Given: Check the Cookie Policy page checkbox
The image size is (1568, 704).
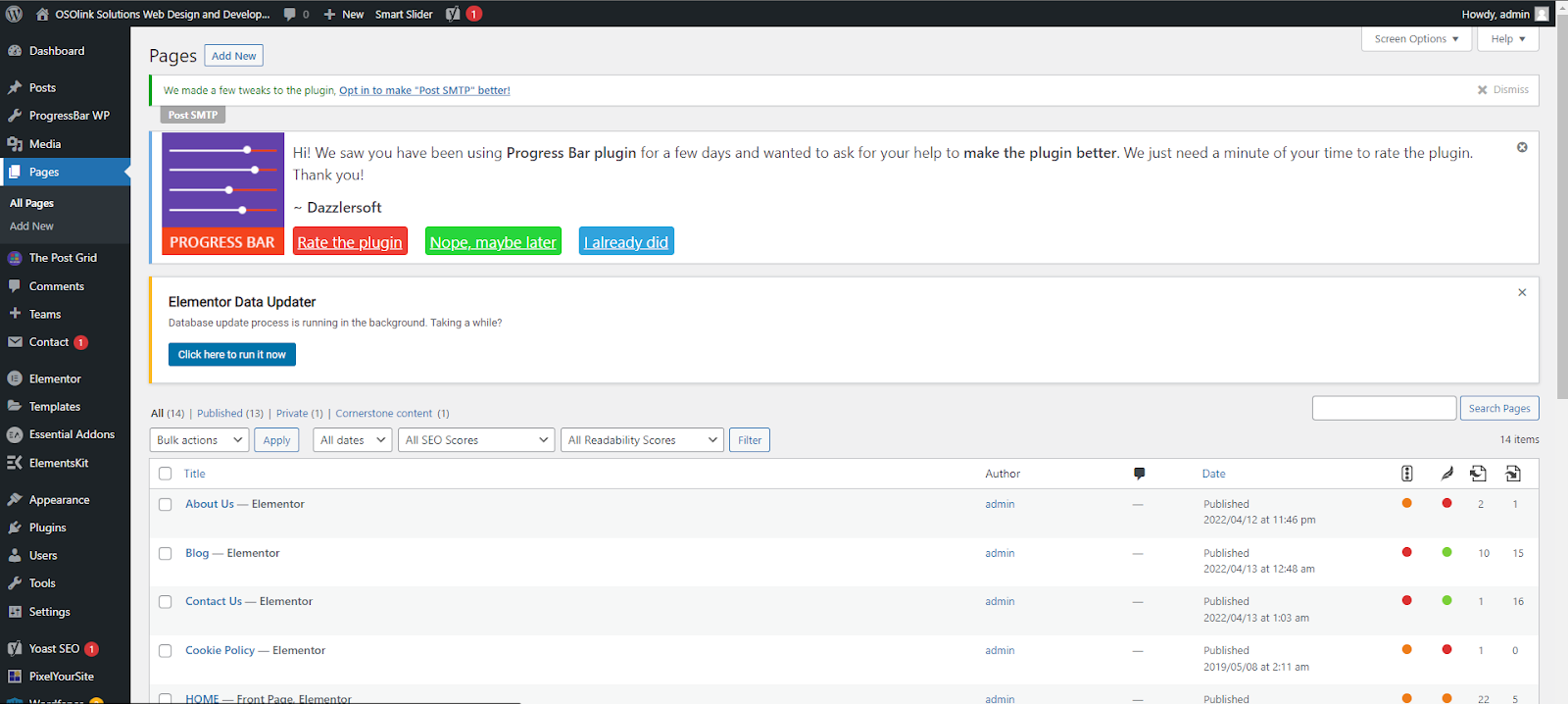Looking at the screenshot, I should 165,651.
